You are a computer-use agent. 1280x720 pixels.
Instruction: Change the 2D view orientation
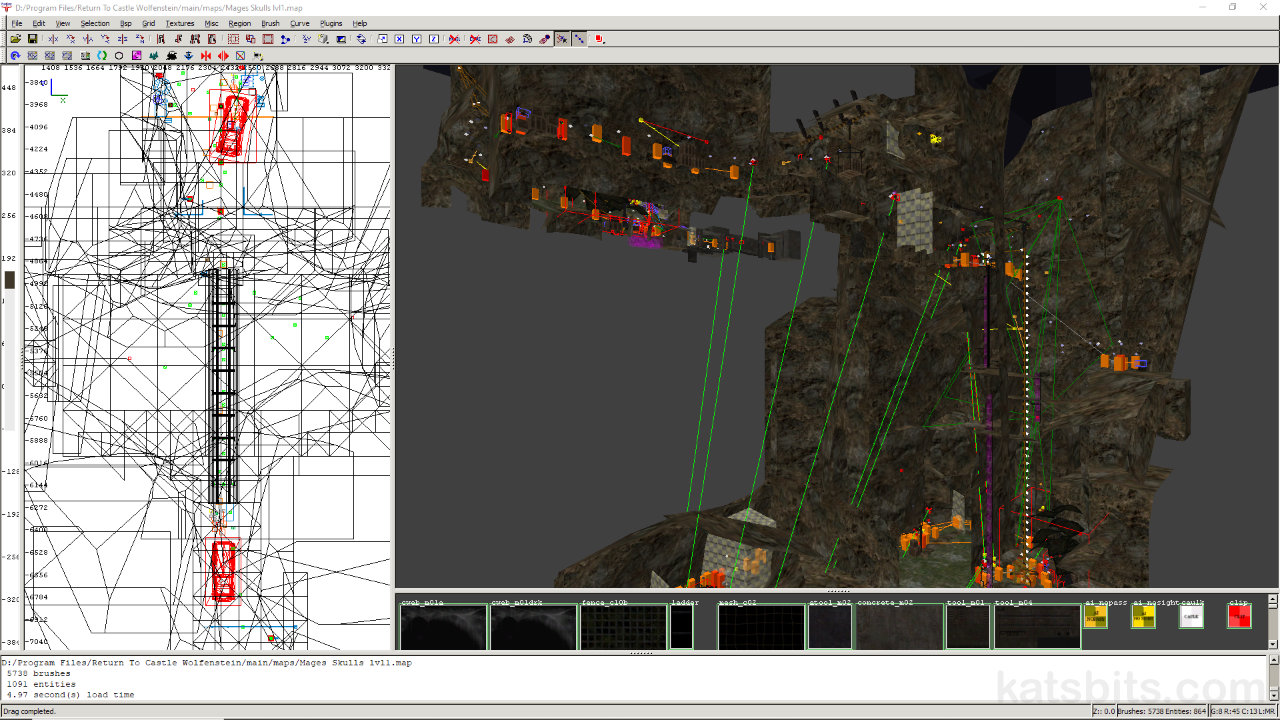pos(306,39)
